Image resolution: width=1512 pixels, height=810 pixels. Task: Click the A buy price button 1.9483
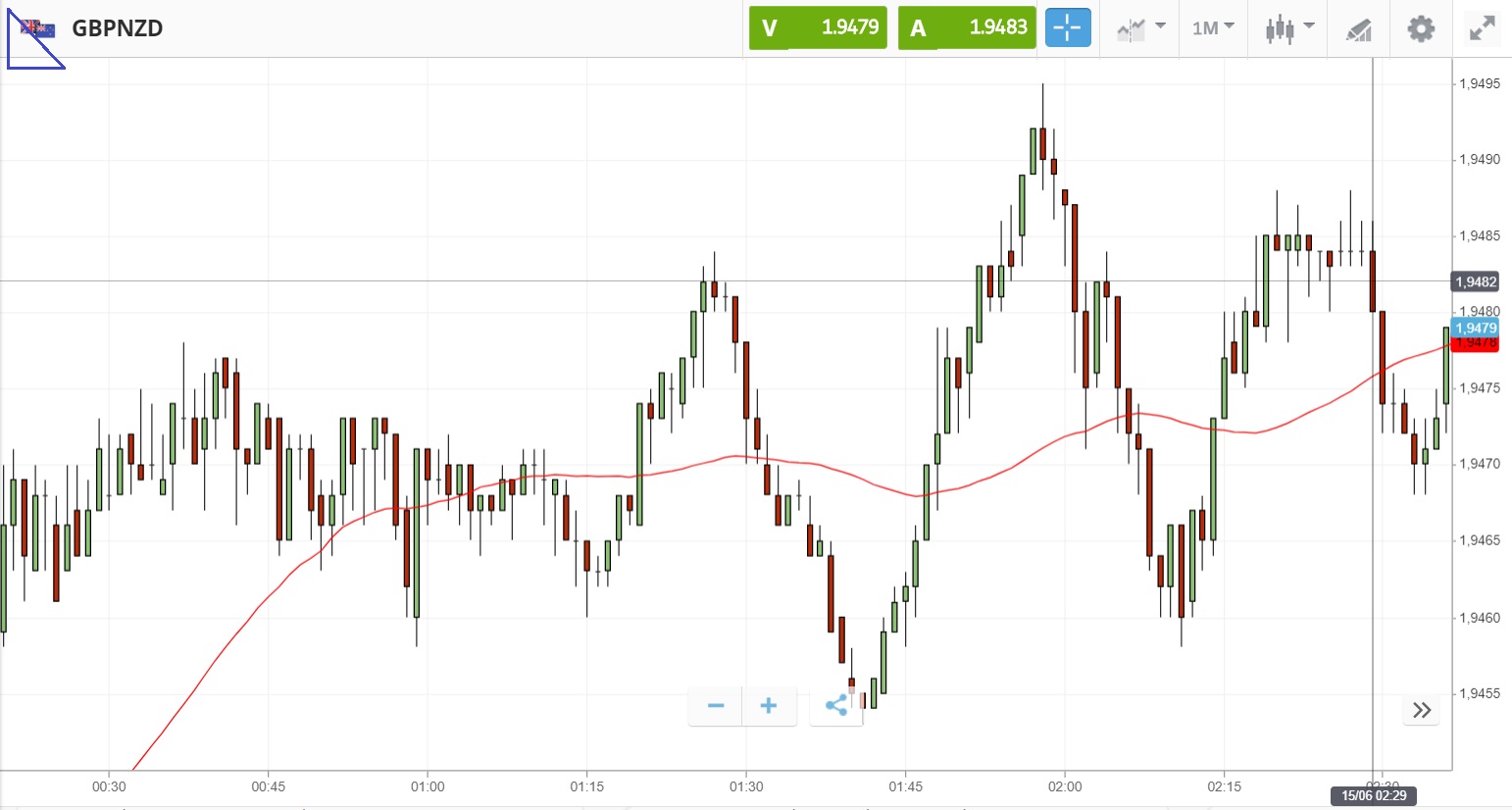click(967, 27)
